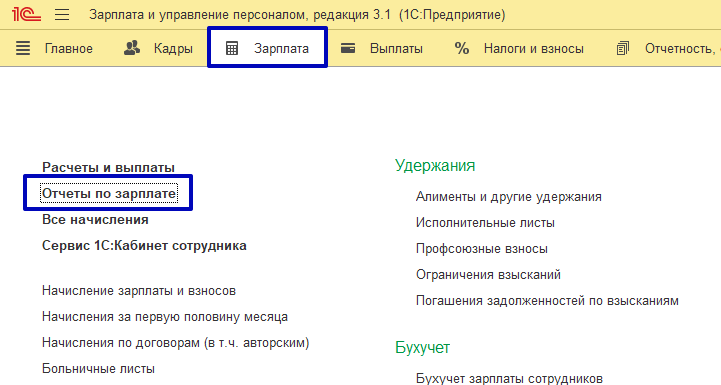Open Отчеты по зарплате
The height and width of the screenshot is (385, 721).
tap(109, 193)
